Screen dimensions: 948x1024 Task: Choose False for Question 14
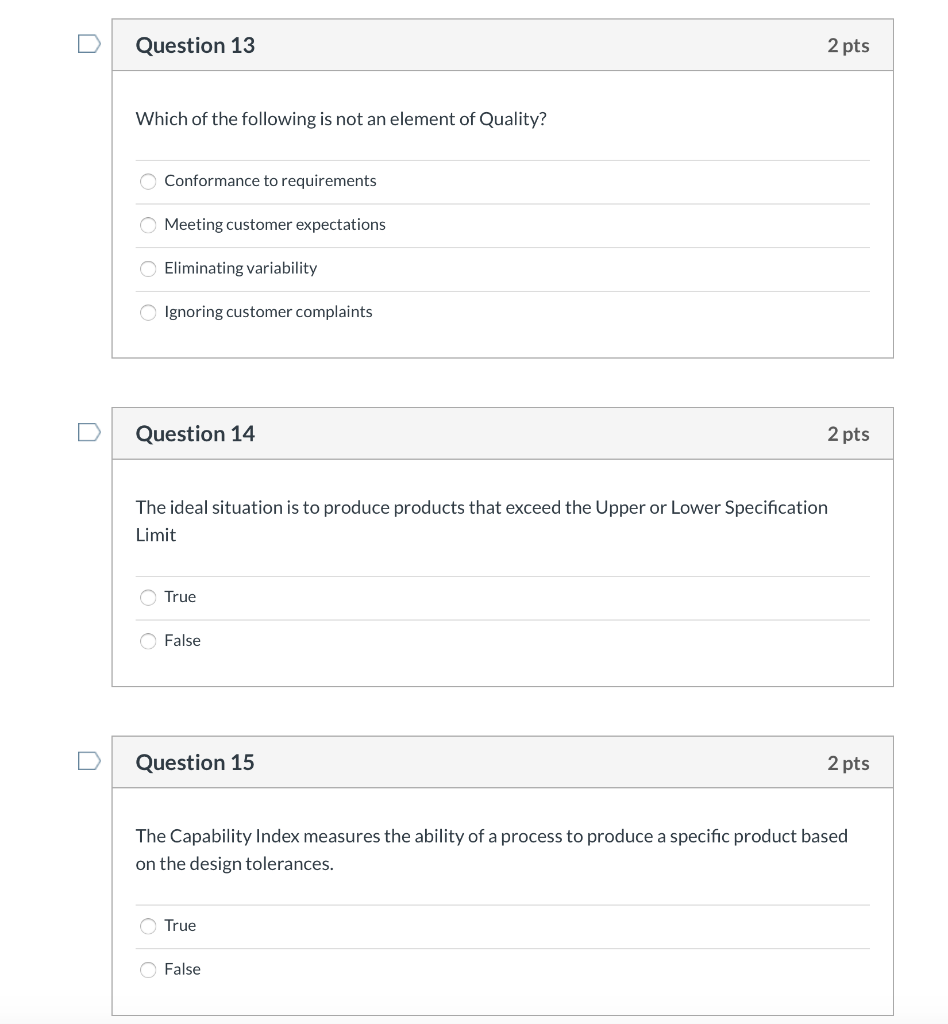147,641
